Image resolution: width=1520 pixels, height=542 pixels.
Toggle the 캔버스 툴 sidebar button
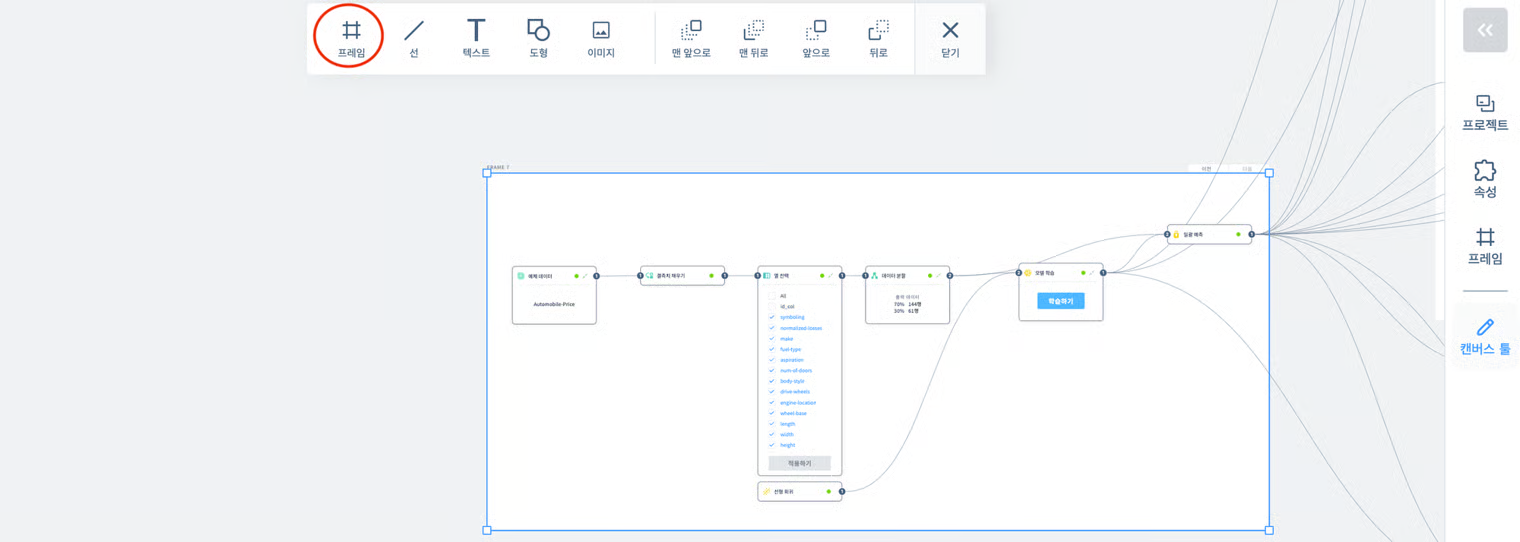pyautogui.click(x=1485, y=337)
